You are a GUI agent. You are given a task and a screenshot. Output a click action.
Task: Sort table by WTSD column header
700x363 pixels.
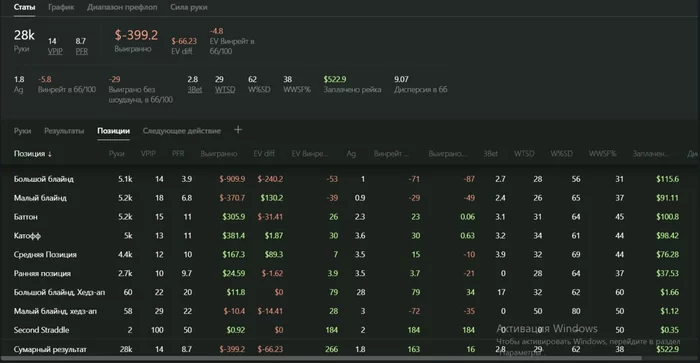coord(524,154)
